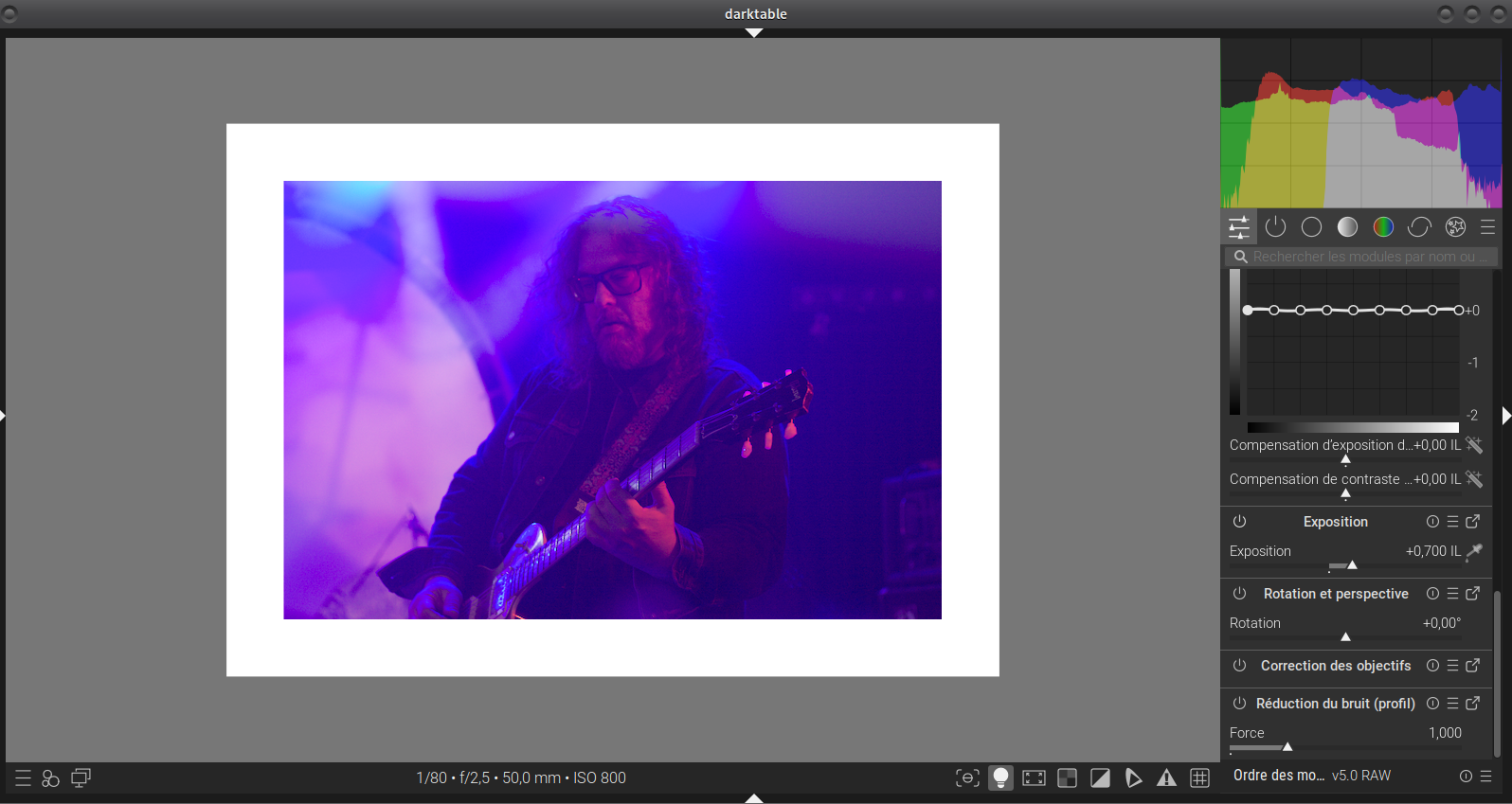This screenshot has width=1512, height=804.
Task: Disable the Réduction du bruit (profil) module
Action: [x=1239, y=704]
